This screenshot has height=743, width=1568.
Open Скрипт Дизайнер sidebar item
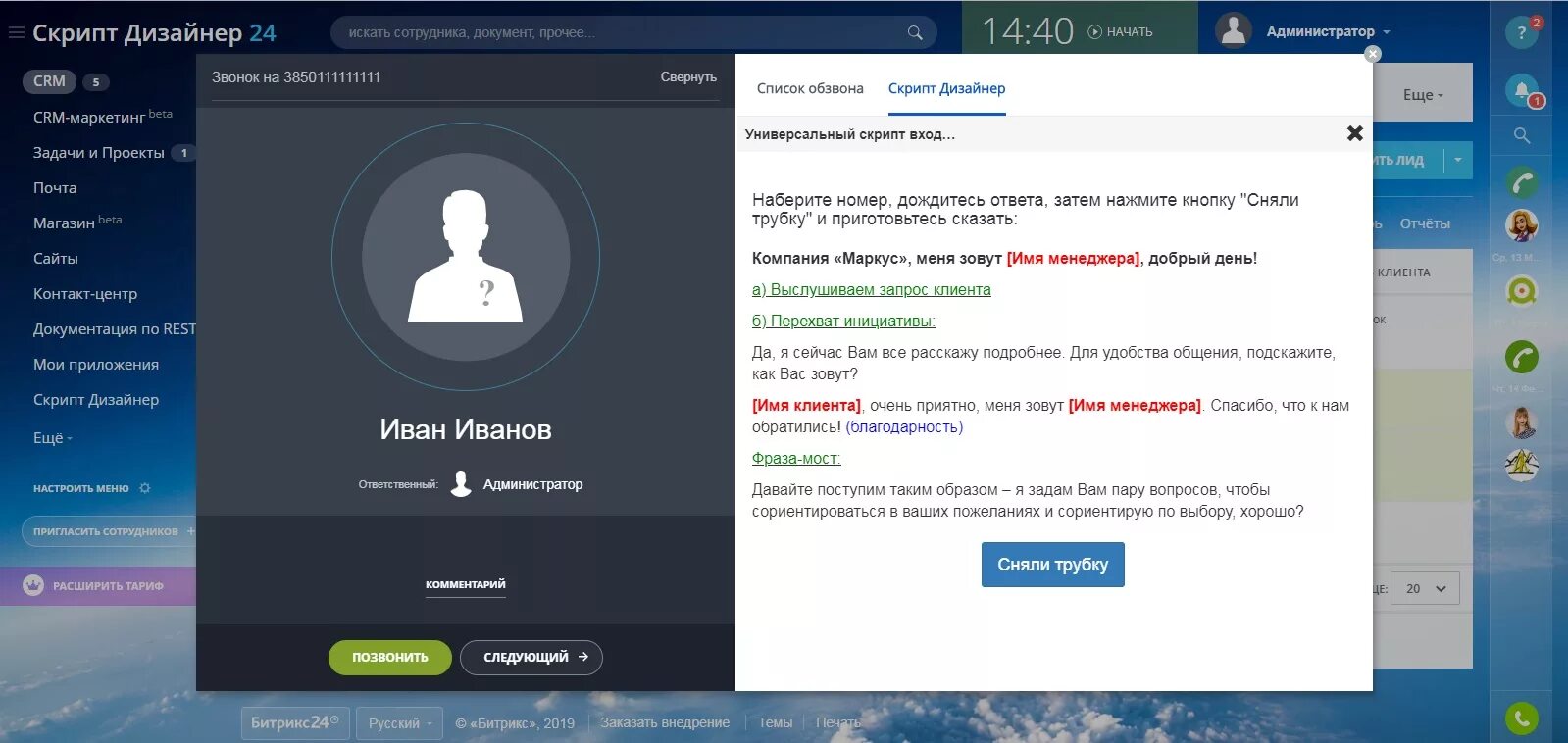click(96, 400)
